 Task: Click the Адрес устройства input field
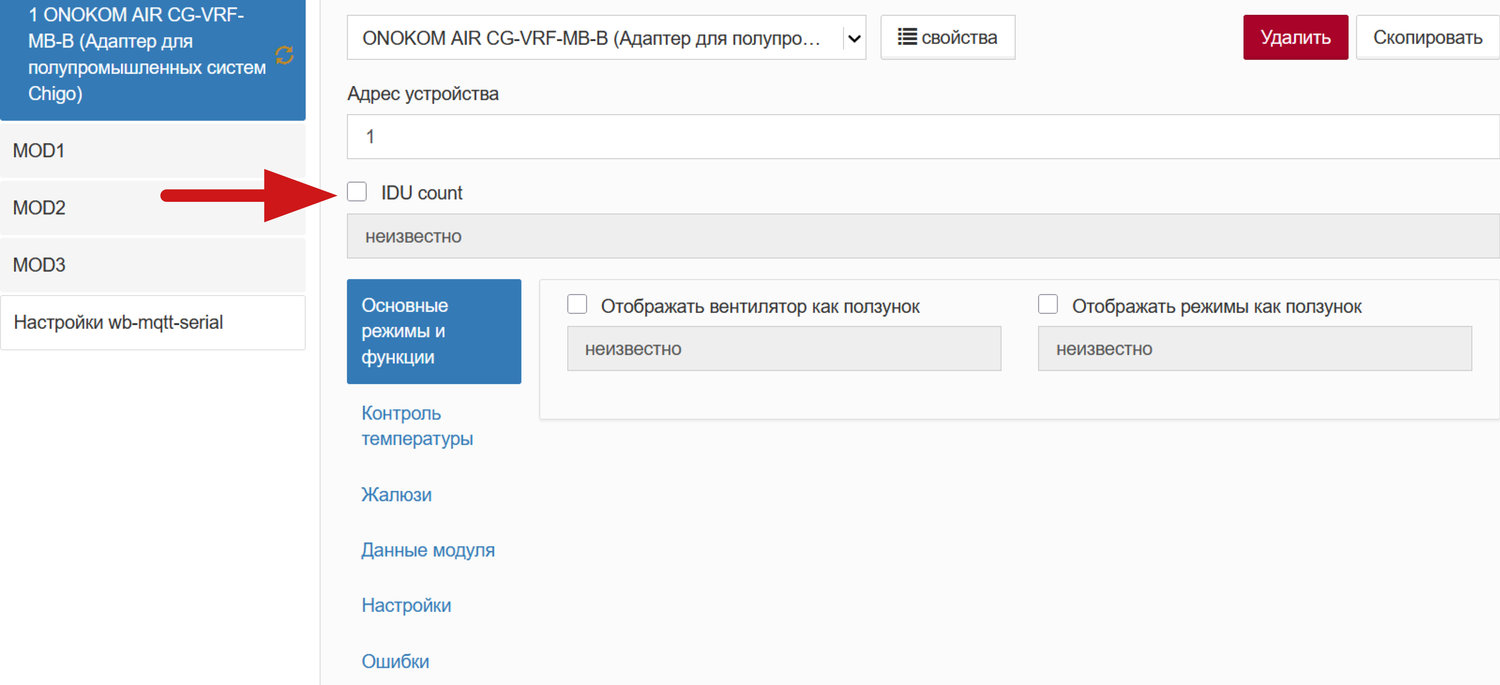pos(922,137)
